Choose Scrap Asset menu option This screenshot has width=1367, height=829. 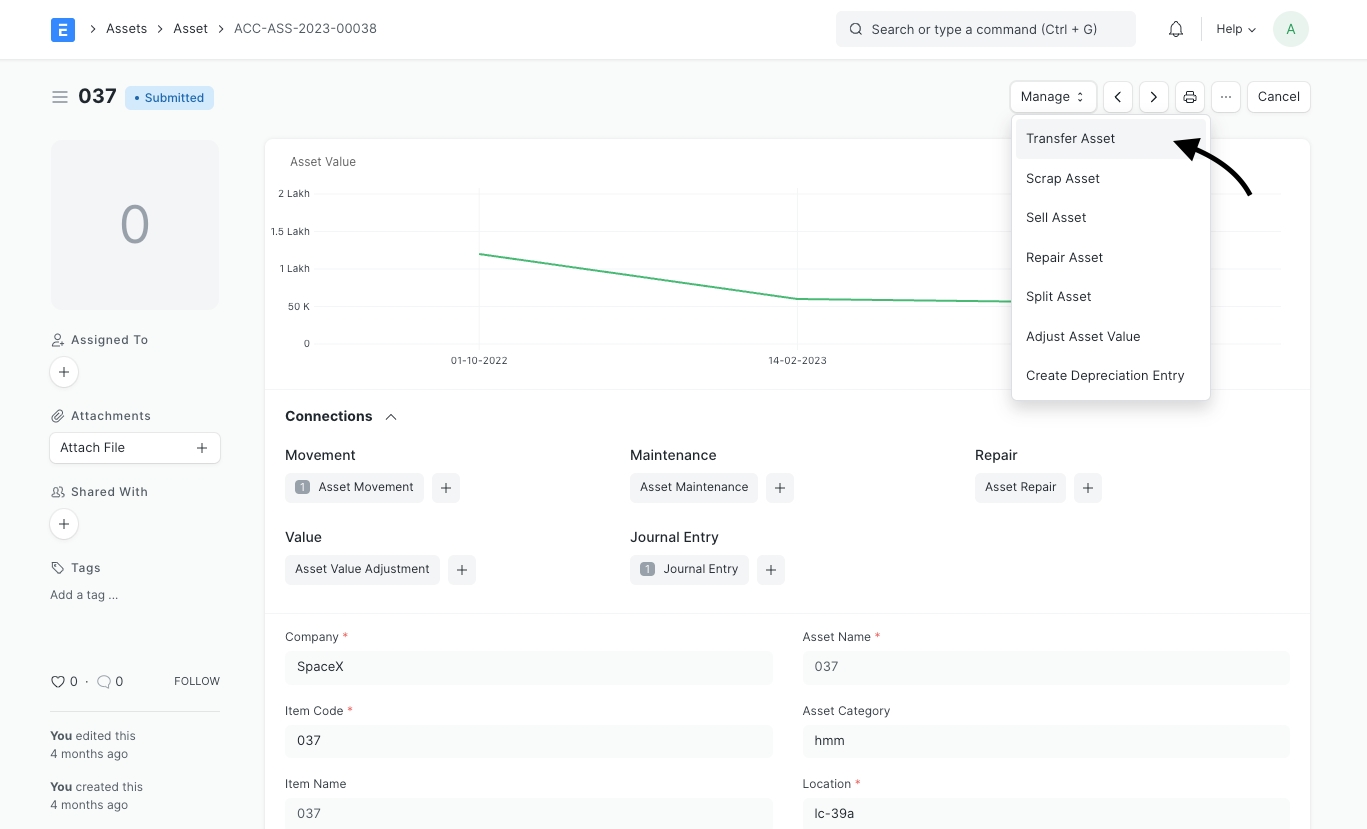click(1063, 178)
